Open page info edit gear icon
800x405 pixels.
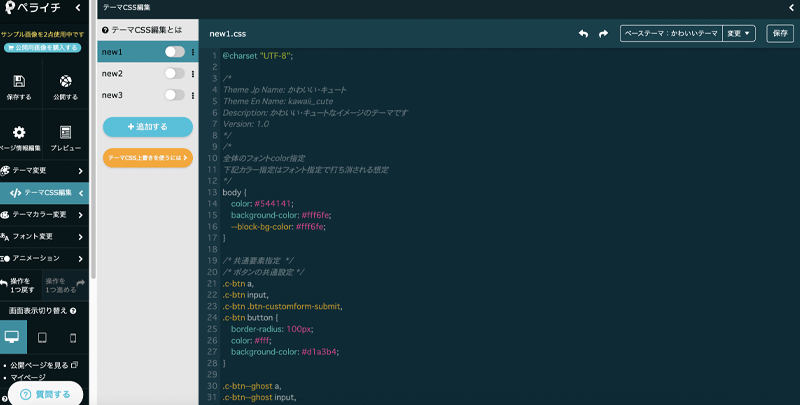(19, 132)
